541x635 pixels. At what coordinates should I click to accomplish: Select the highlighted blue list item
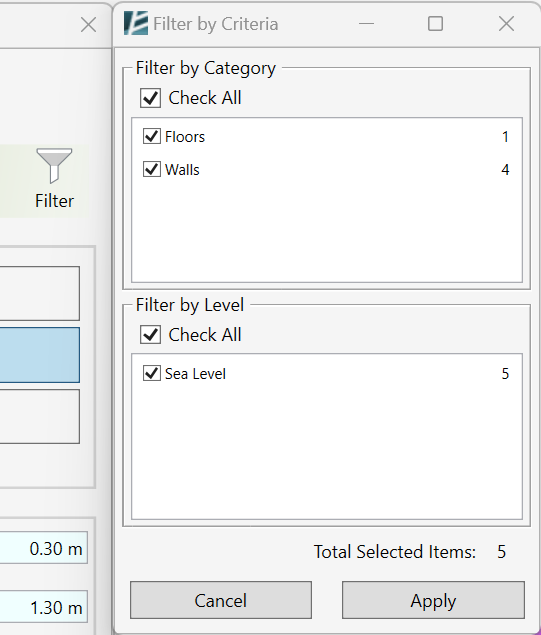(x=40, y=355)
